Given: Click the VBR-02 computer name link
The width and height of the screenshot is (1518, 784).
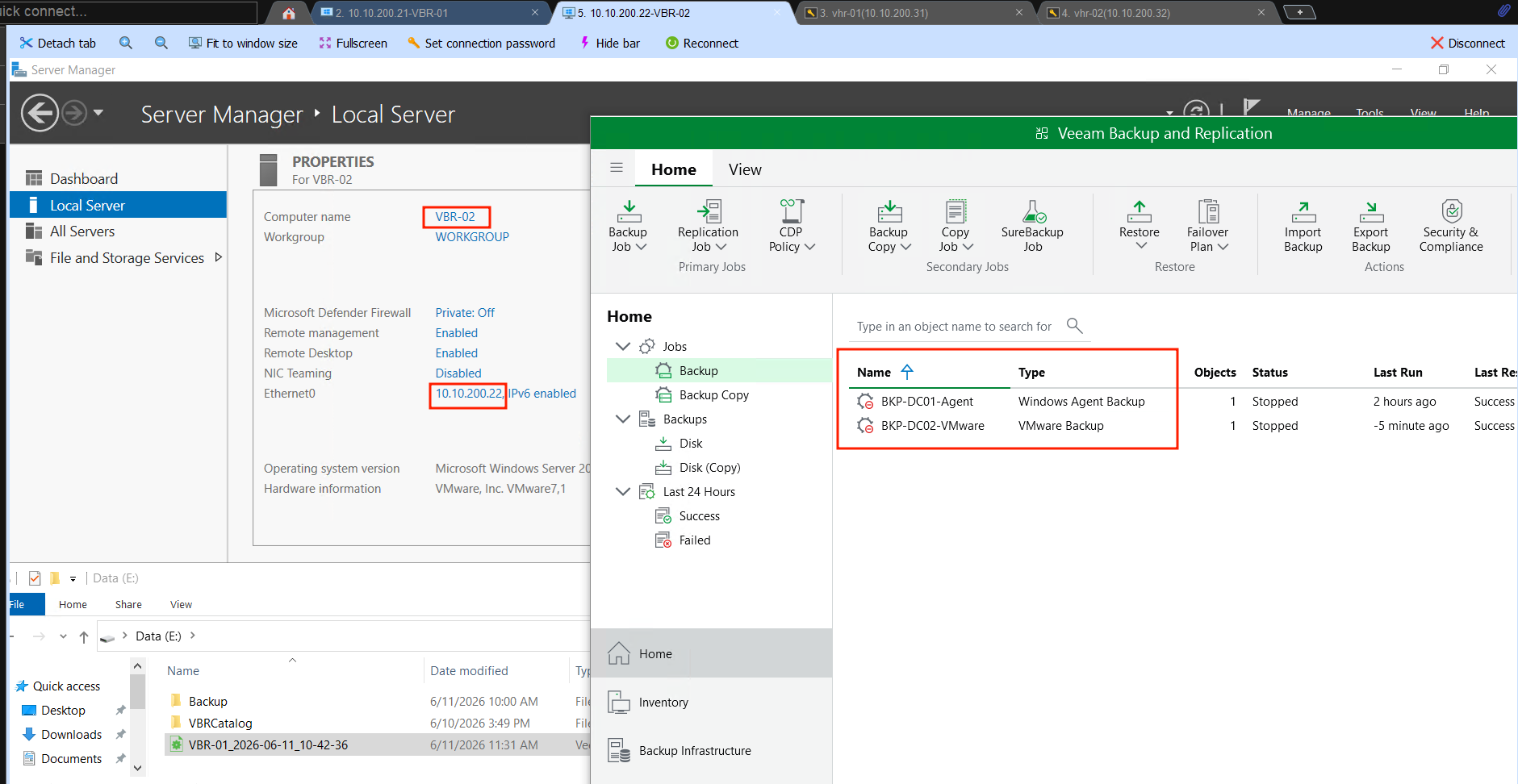Looking at the screenshot, I should [x=455, y=217].
